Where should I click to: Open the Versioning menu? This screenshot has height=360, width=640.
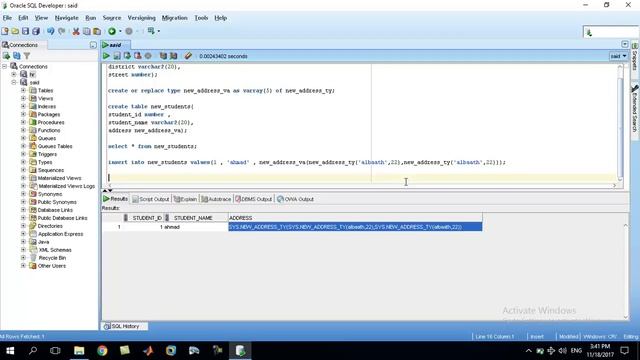[141, 18]
